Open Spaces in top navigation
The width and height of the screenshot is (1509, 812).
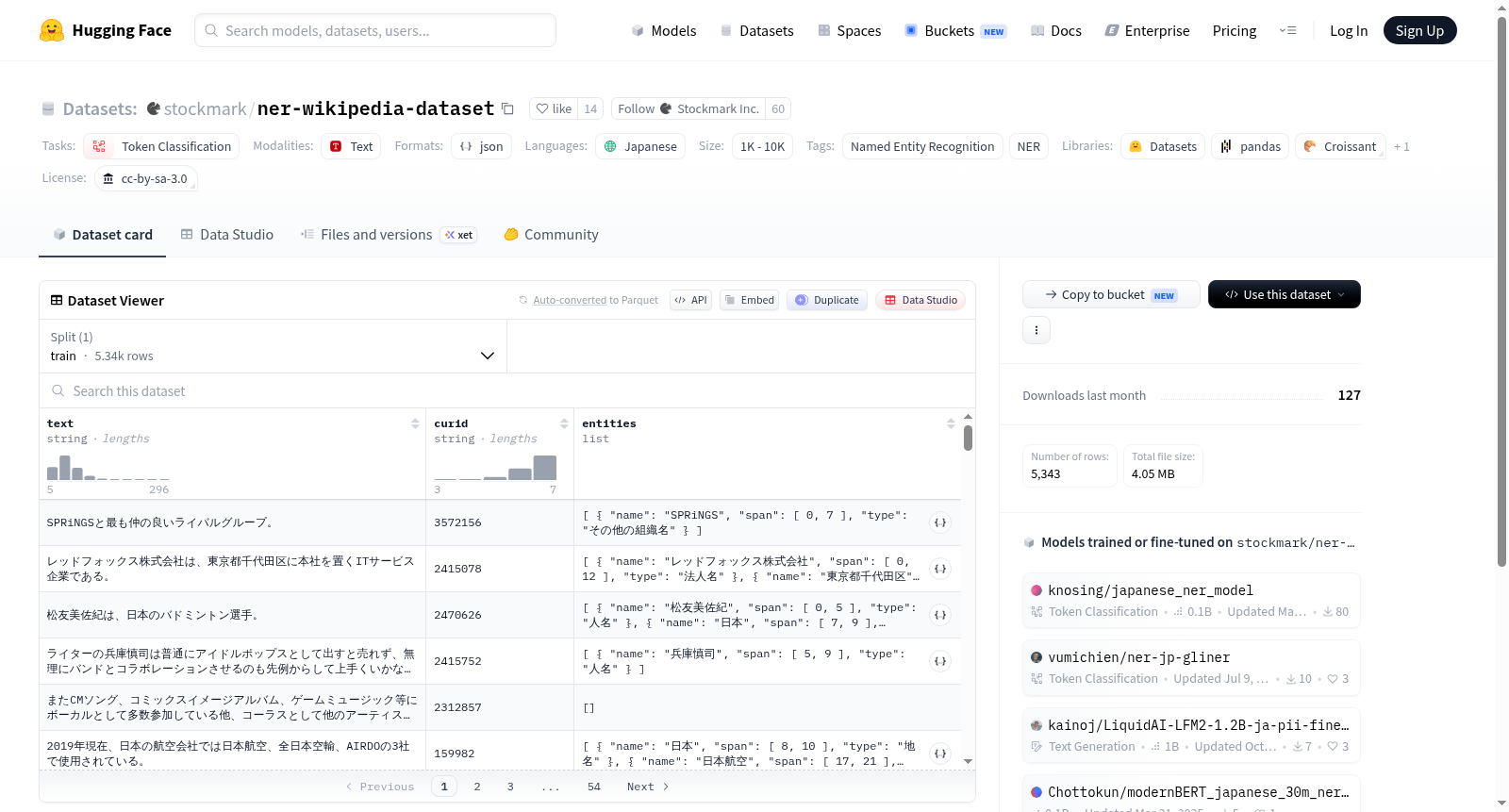point(850,30)
